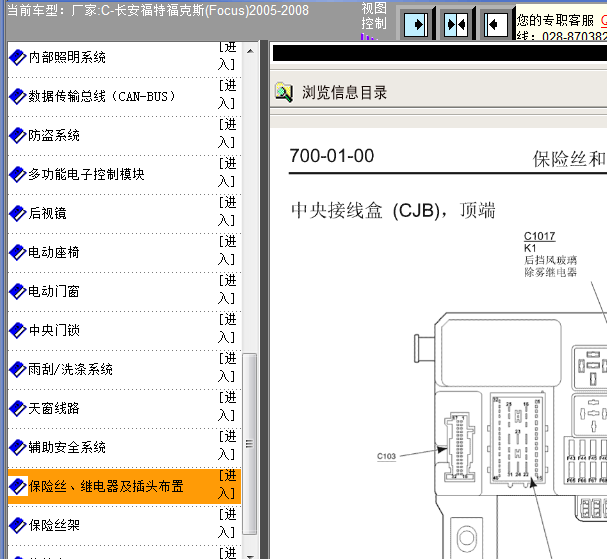Open 保险丝、继电器及插头布置 via its [进入] link
This screenshot has width=607, height=559.
(x=227, y=484)
